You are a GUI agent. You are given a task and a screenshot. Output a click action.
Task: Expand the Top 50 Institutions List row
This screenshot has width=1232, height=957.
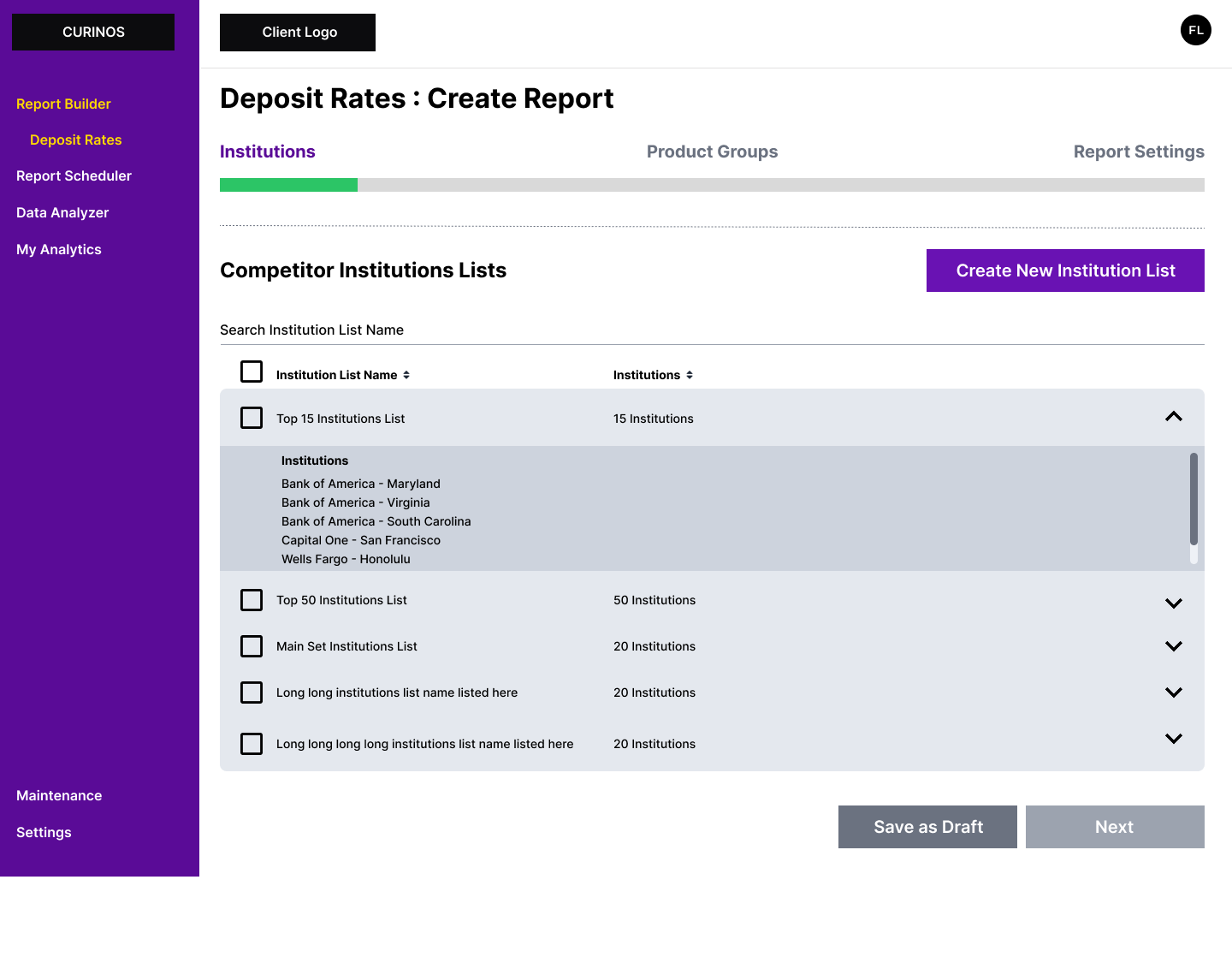pyautogui.click(x=1174, y=603)
